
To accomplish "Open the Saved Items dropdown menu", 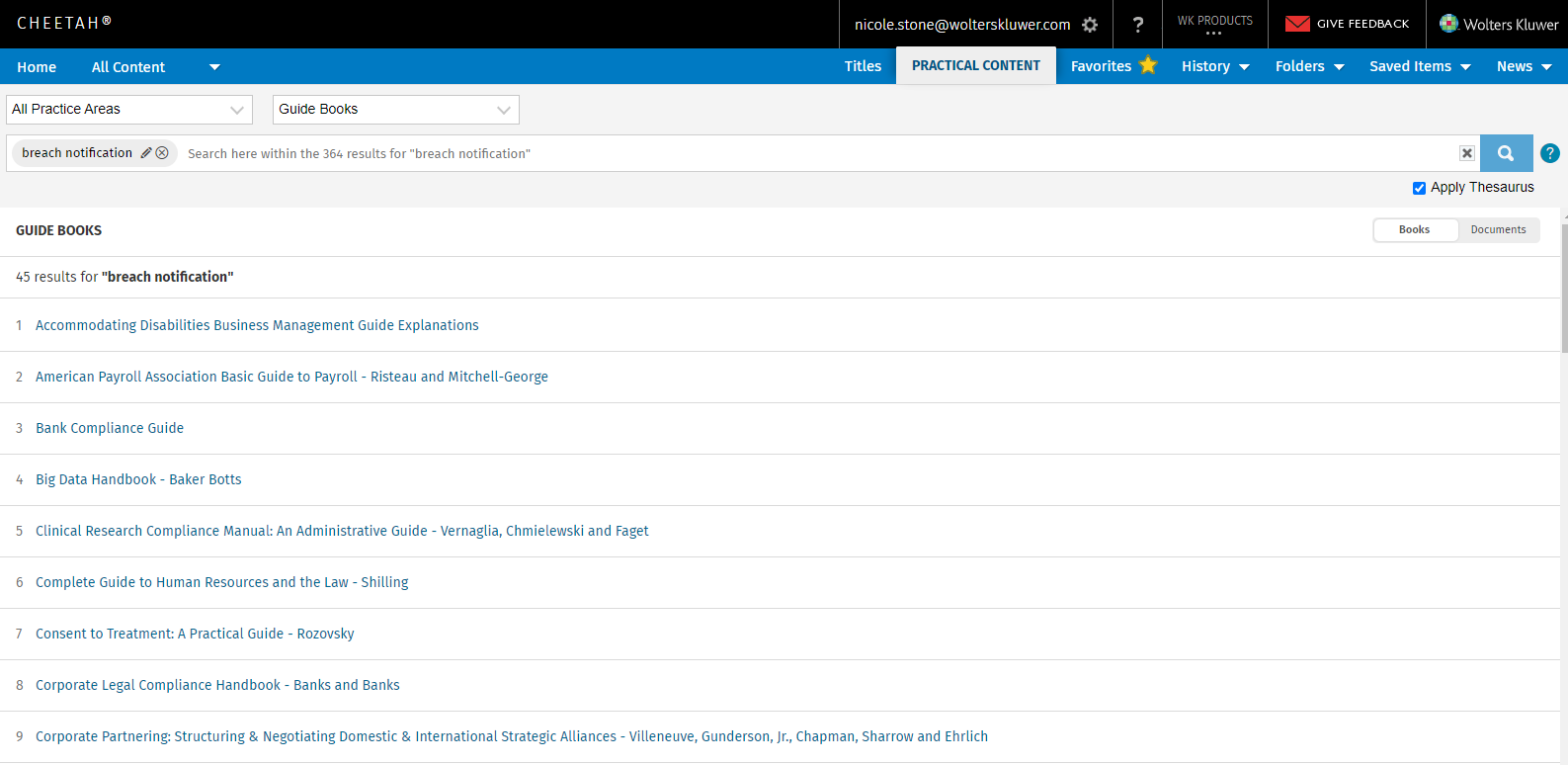I will [1420, 66].
